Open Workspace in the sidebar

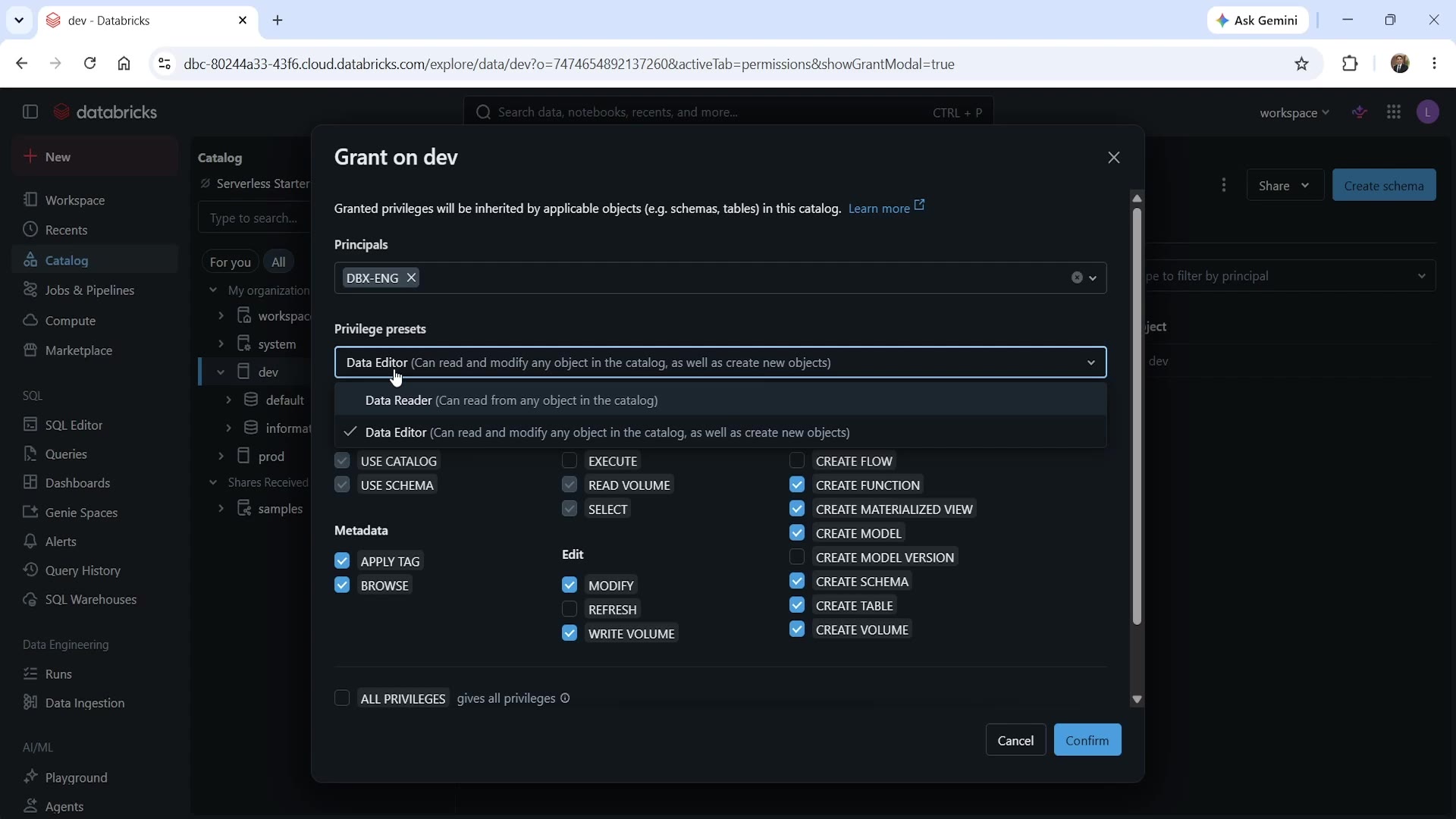(x=95, y=200)
